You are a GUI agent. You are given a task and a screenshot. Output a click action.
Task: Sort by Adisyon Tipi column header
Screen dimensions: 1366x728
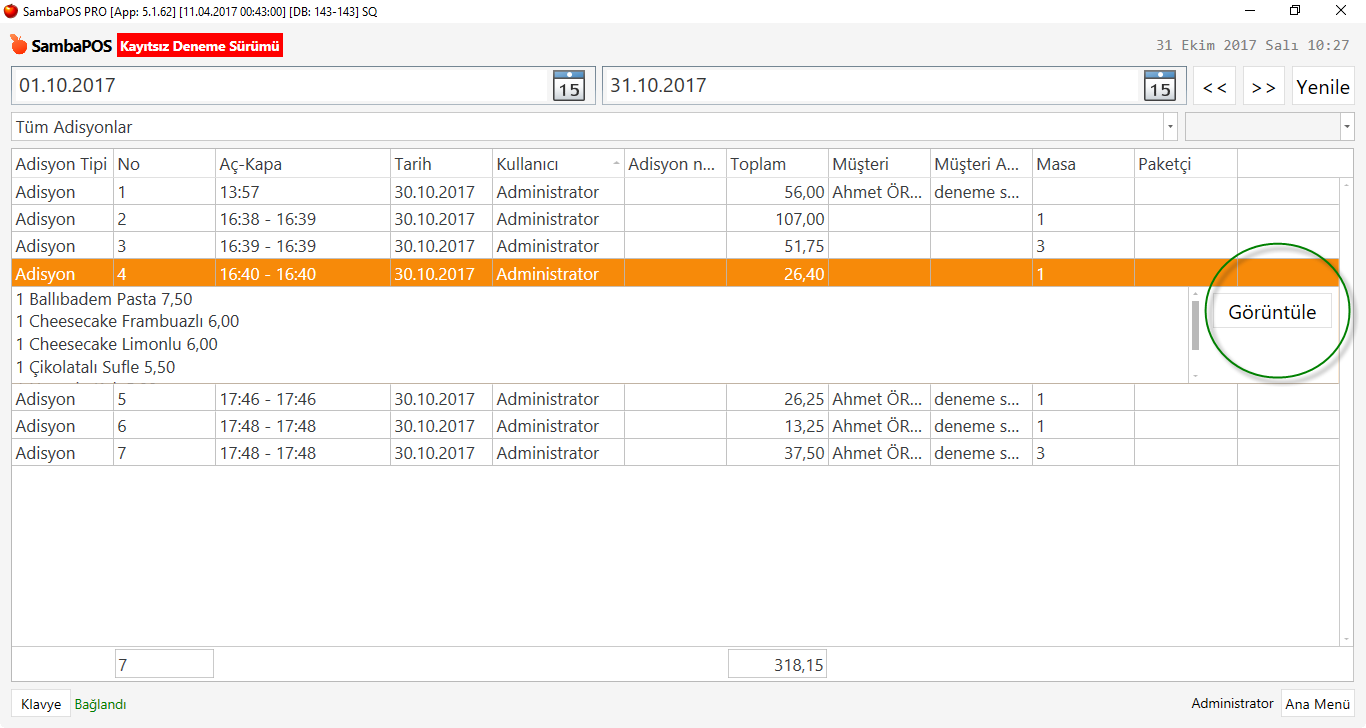pos(62,164)
